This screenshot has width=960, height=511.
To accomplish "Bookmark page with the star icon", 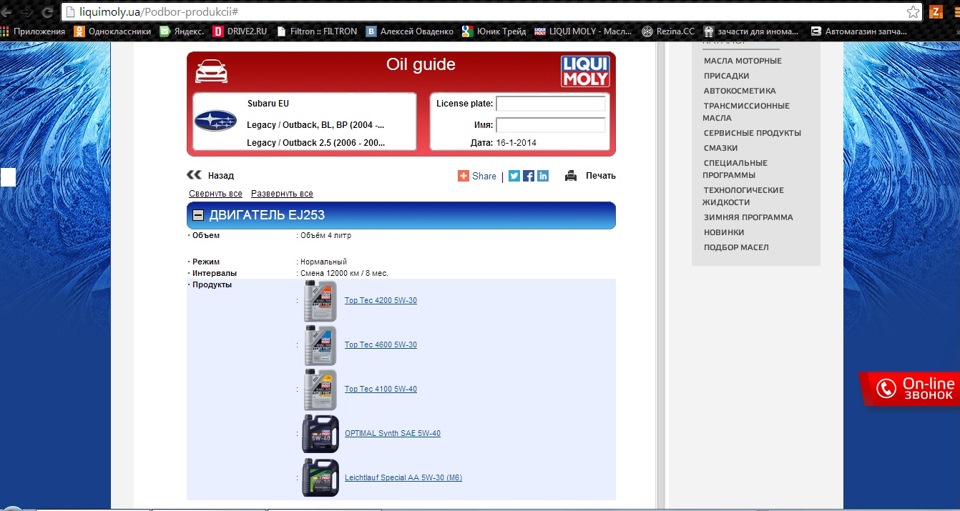I will click(x=913, y=12).
